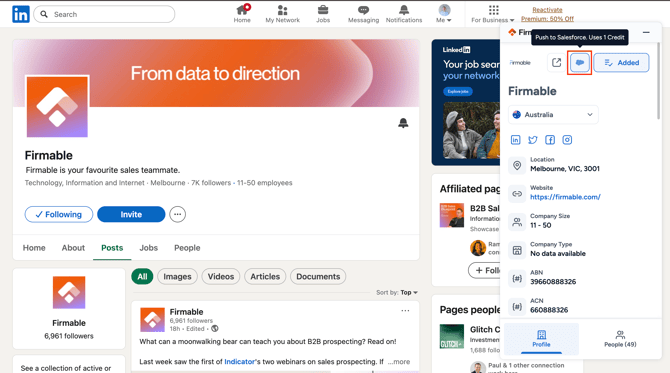
Task: Focus the LinkedIn Search field
Action: (104, 14)
